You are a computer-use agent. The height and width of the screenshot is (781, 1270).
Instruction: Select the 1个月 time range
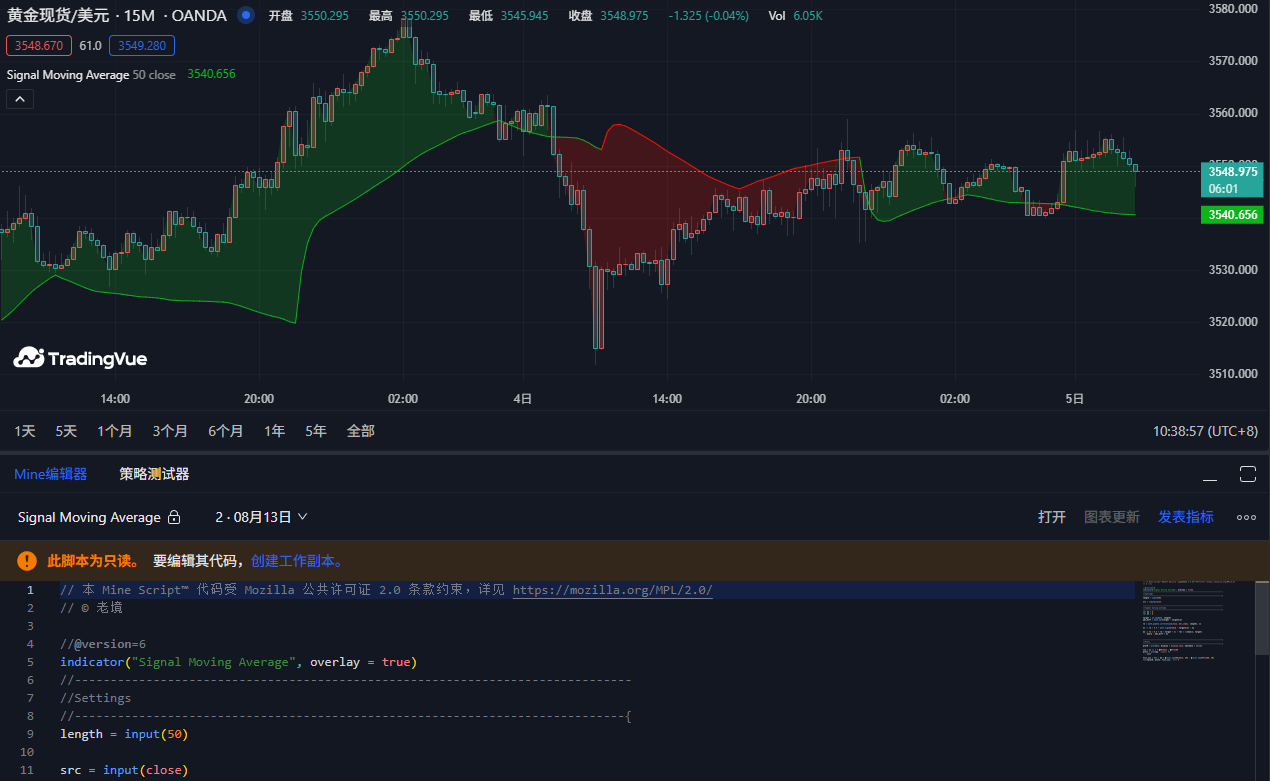[x=115, y=431]
